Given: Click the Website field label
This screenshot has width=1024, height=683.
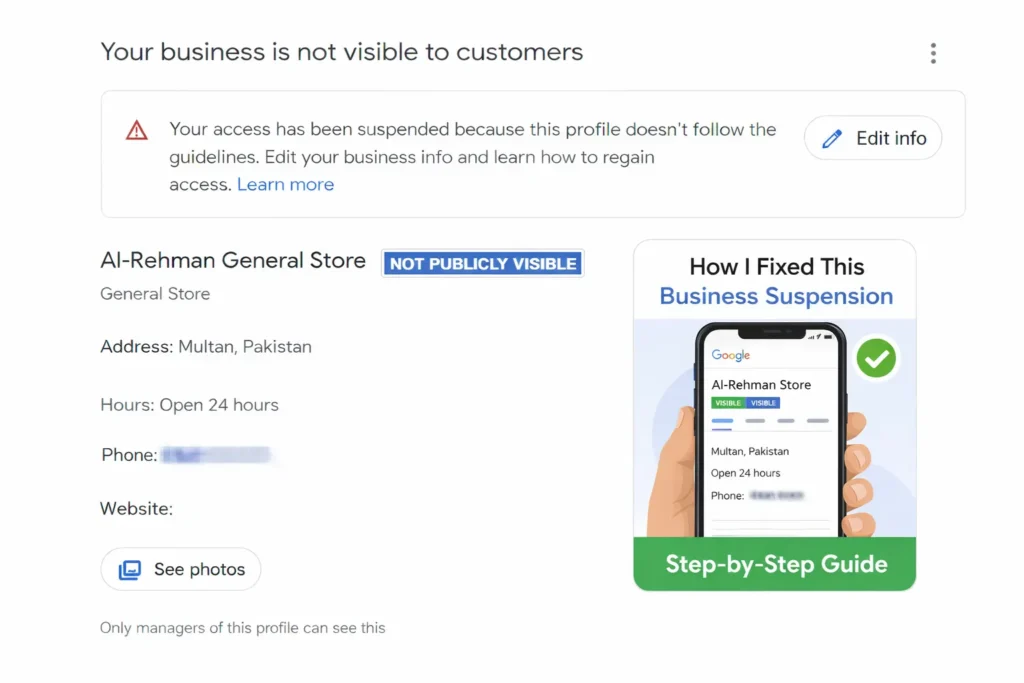Looking at the screenshot, I should pos(136,509).
